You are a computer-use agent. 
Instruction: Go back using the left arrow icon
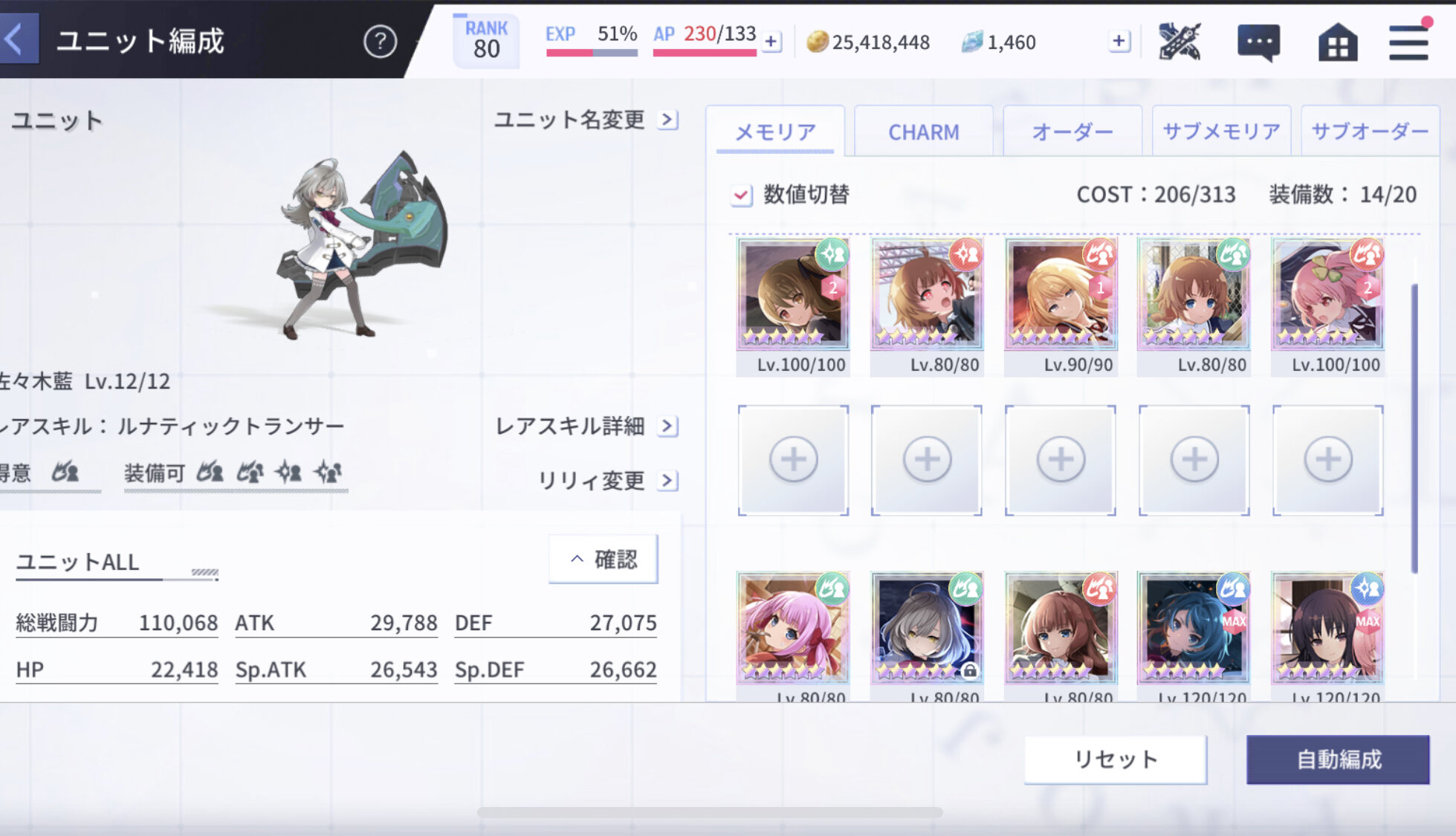click(16, 40)
